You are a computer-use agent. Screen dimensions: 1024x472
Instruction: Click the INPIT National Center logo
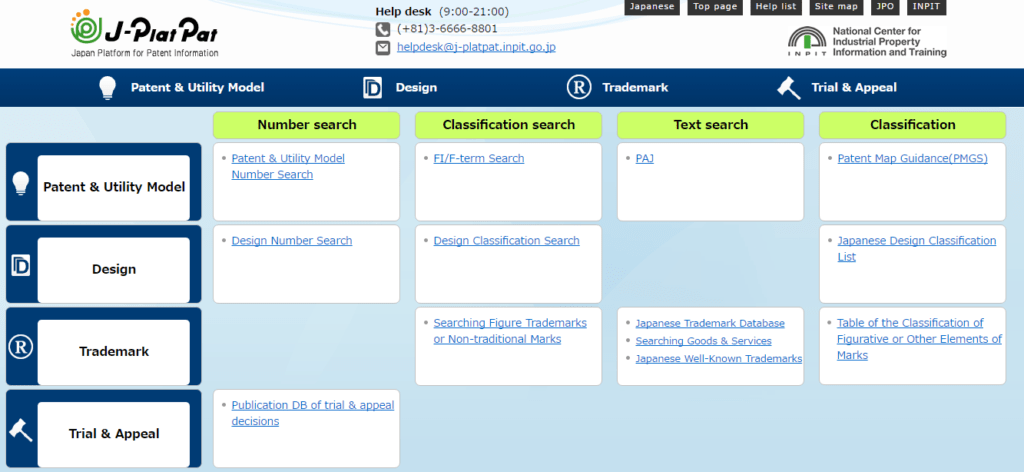[x=867, y=42]
